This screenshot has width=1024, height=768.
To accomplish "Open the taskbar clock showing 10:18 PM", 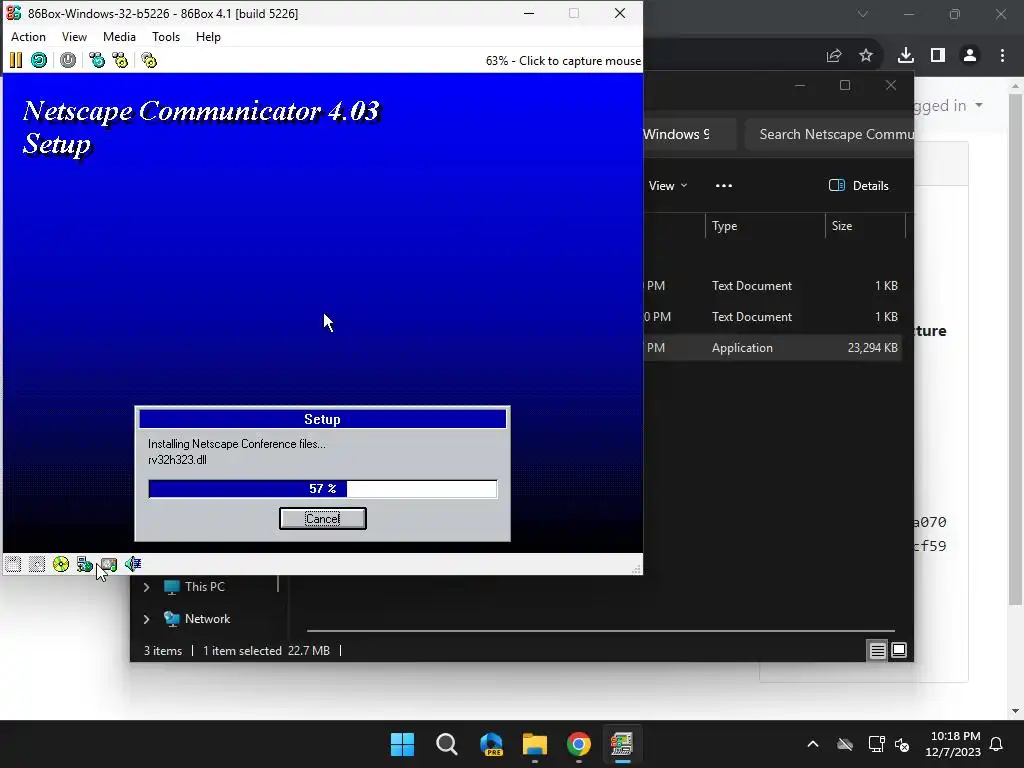I will tap(953, 744).
